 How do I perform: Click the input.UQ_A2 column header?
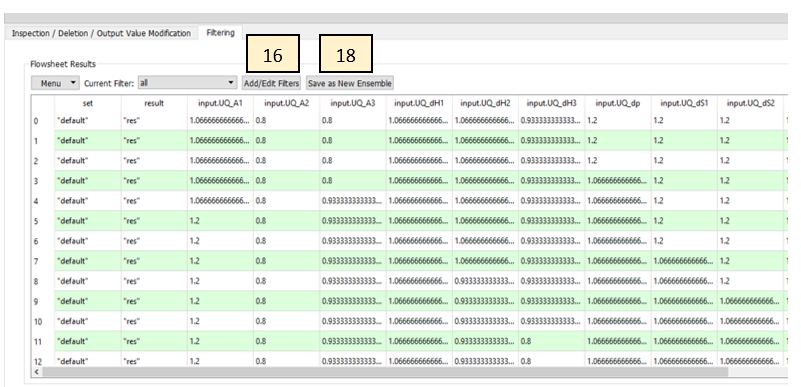(x=287, y=103)
